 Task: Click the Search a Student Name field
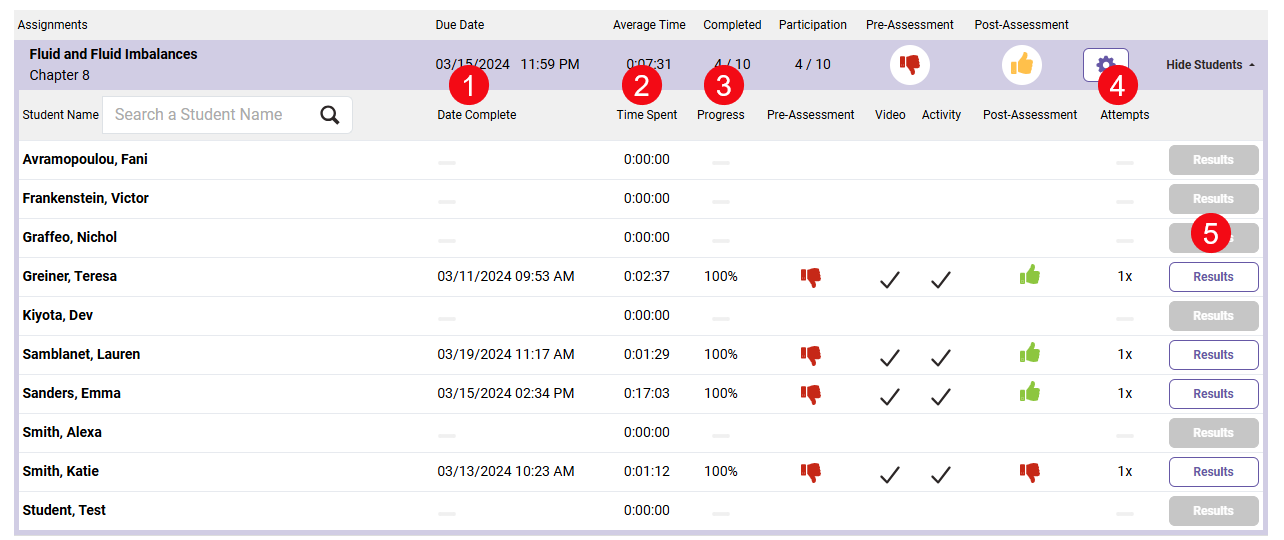(x=228, y=115)
